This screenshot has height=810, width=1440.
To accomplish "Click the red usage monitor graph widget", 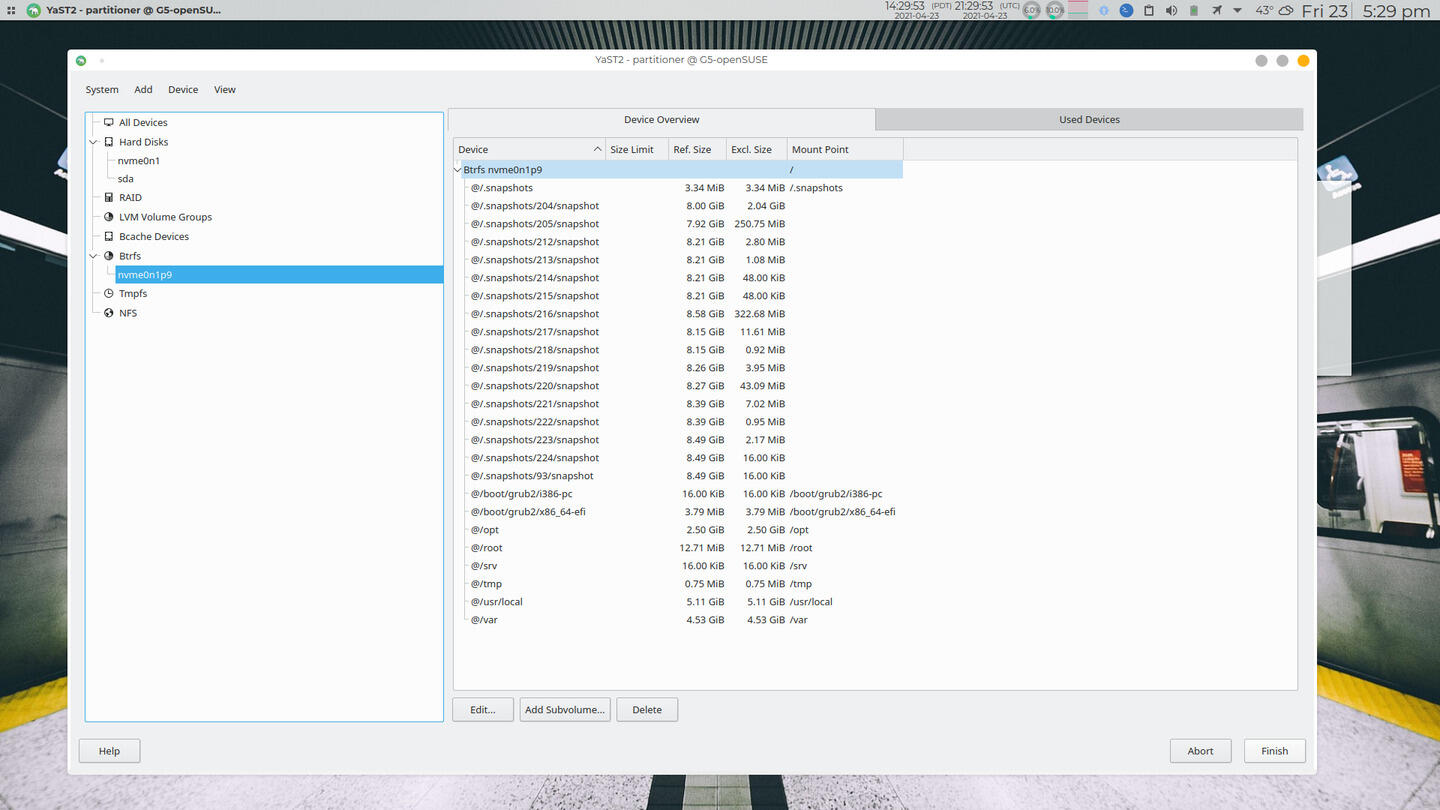I will click(x=1077, y=10).
